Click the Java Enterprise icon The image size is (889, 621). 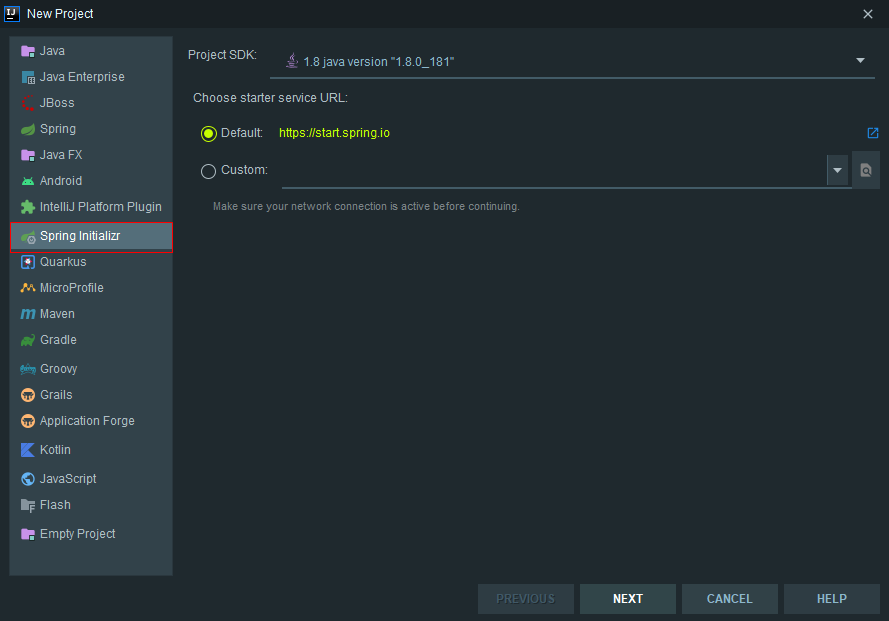pos(28,77)
